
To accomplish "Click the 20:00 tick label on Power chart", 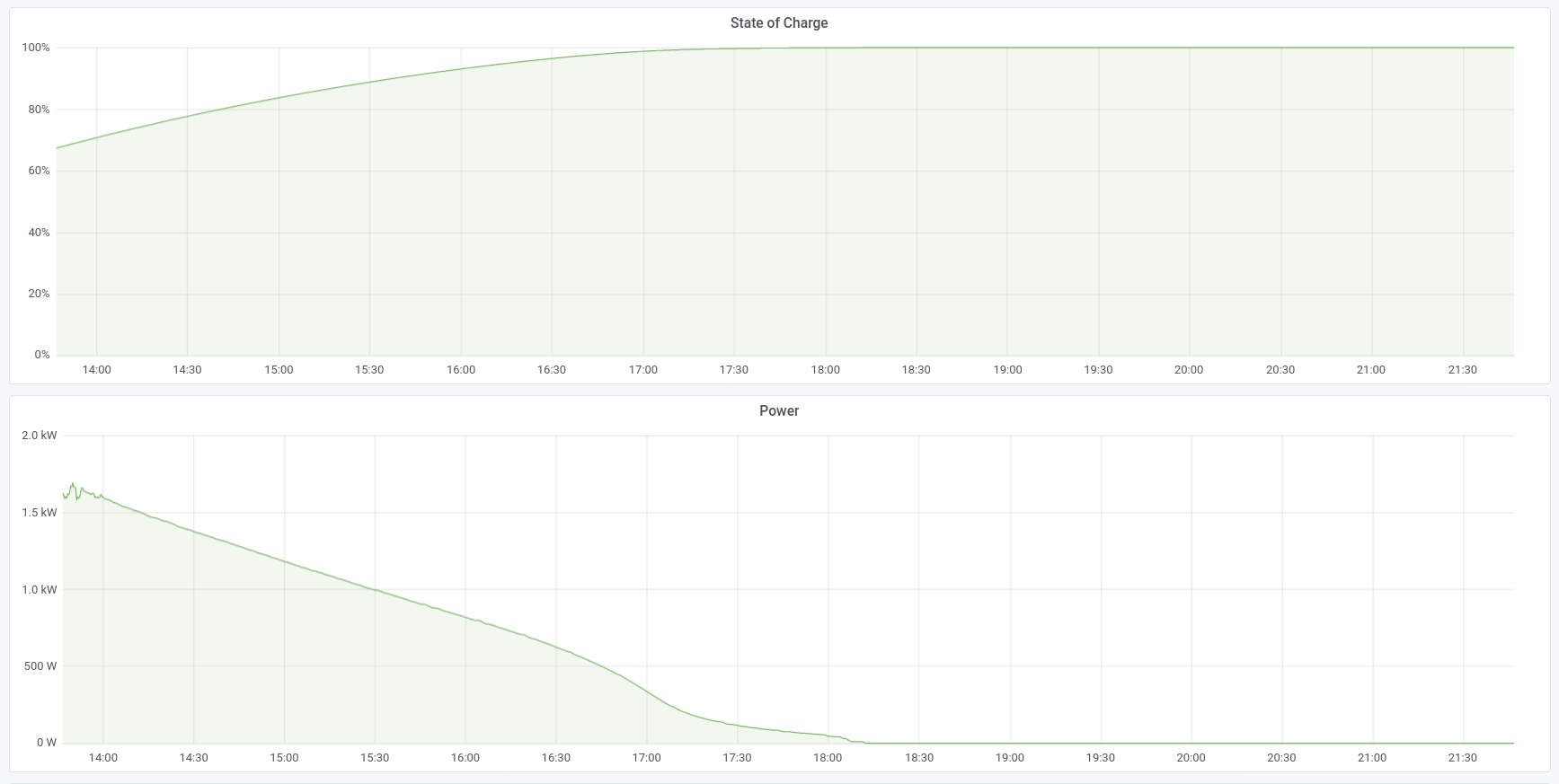I will point(1191,758).
